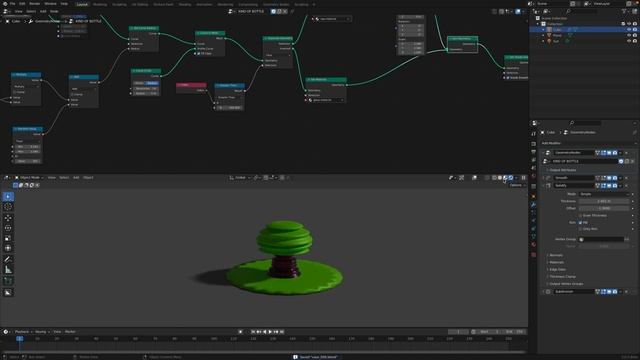Switch to the Geometry Nodes workspace tab
640x360 pixels.
pyautogui.click(x=276, y=4)
